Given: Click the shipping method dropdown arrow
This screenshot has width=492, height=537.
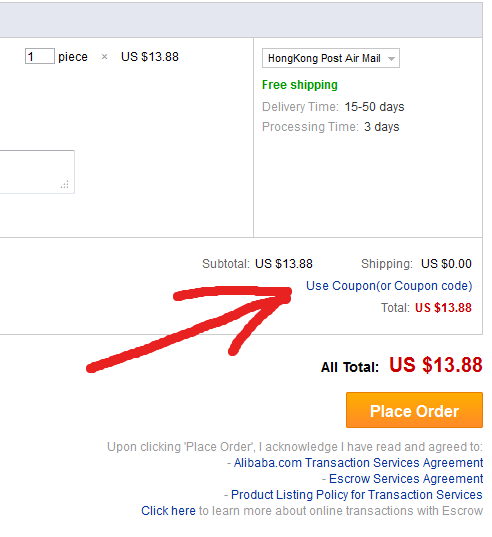Looking at the screenshot, I should click(x=391, y=59).
